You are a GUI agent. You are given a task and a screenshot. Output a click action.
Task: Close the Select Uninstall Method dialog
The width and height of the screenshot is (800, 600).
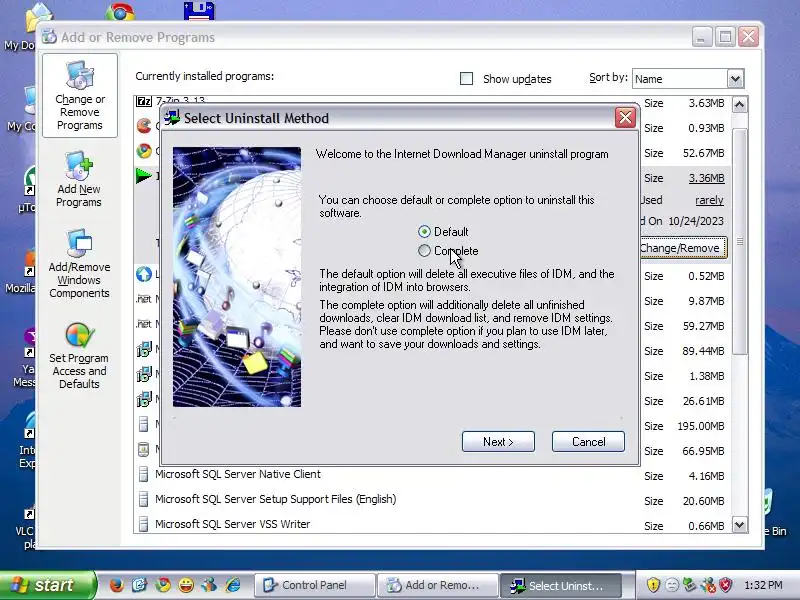625,118
